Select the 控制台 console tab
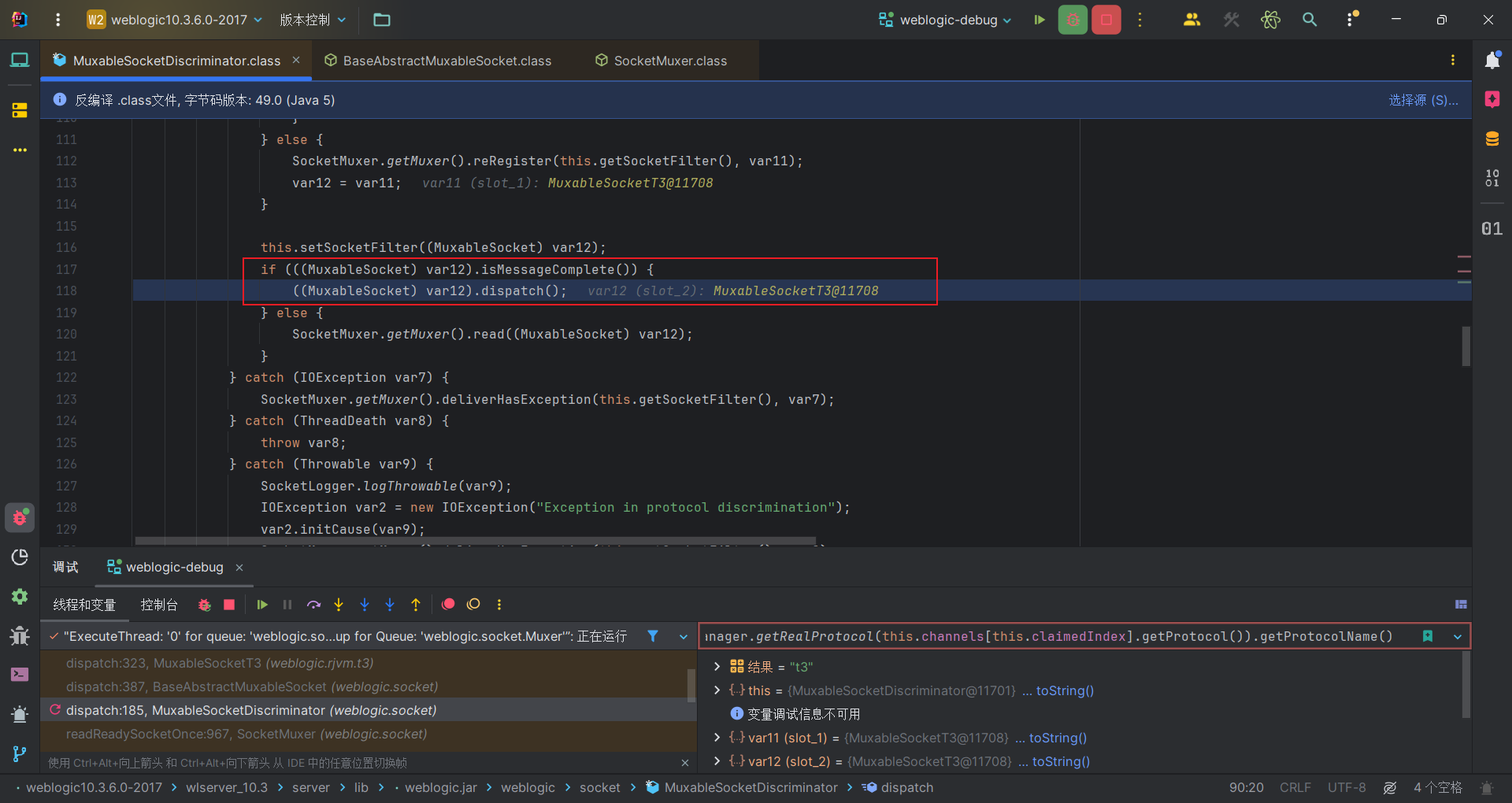Viewport: 1512px width, 803px height. tap(159, 605)
